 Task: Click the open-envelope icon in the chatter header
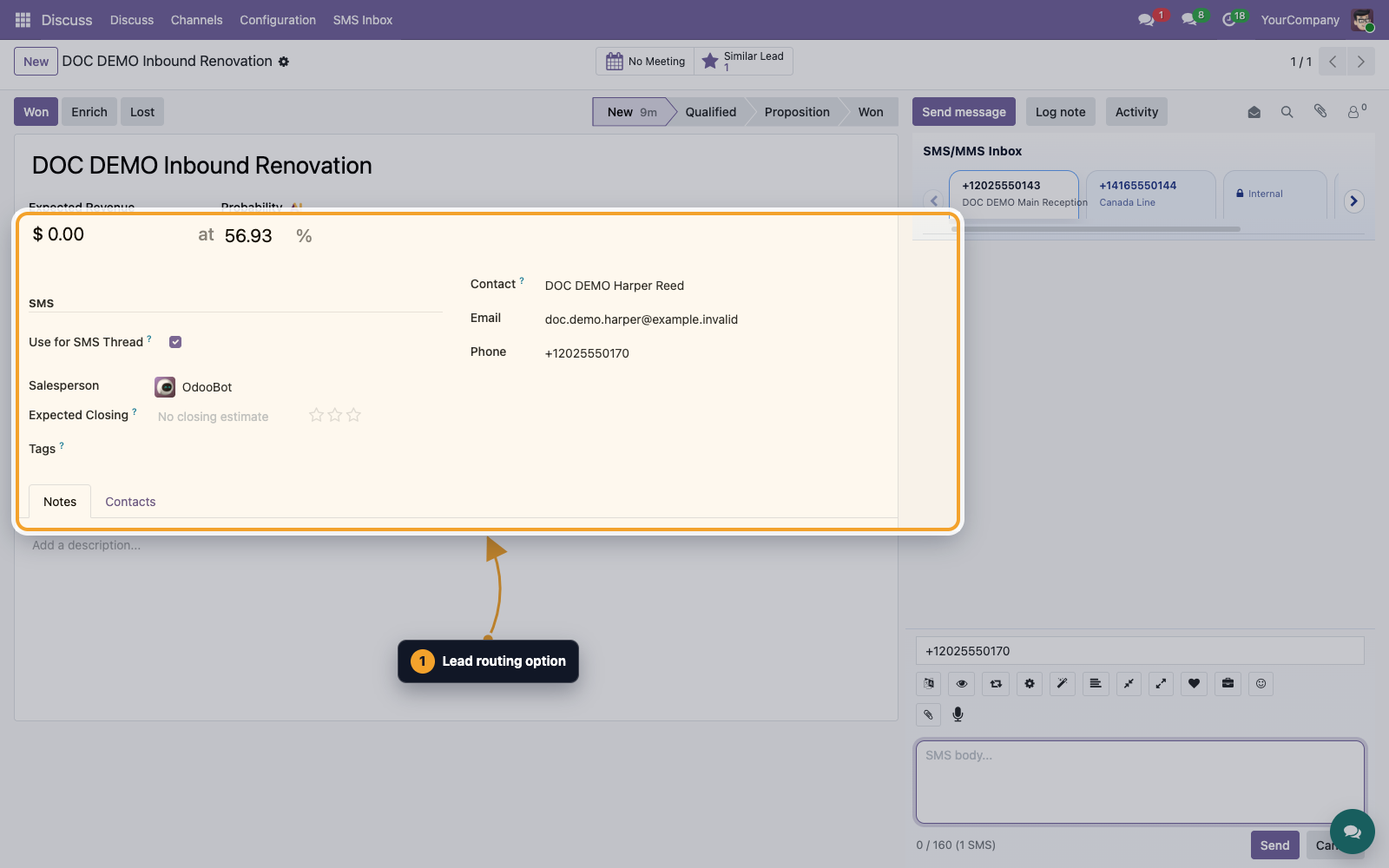[1254, 112]
